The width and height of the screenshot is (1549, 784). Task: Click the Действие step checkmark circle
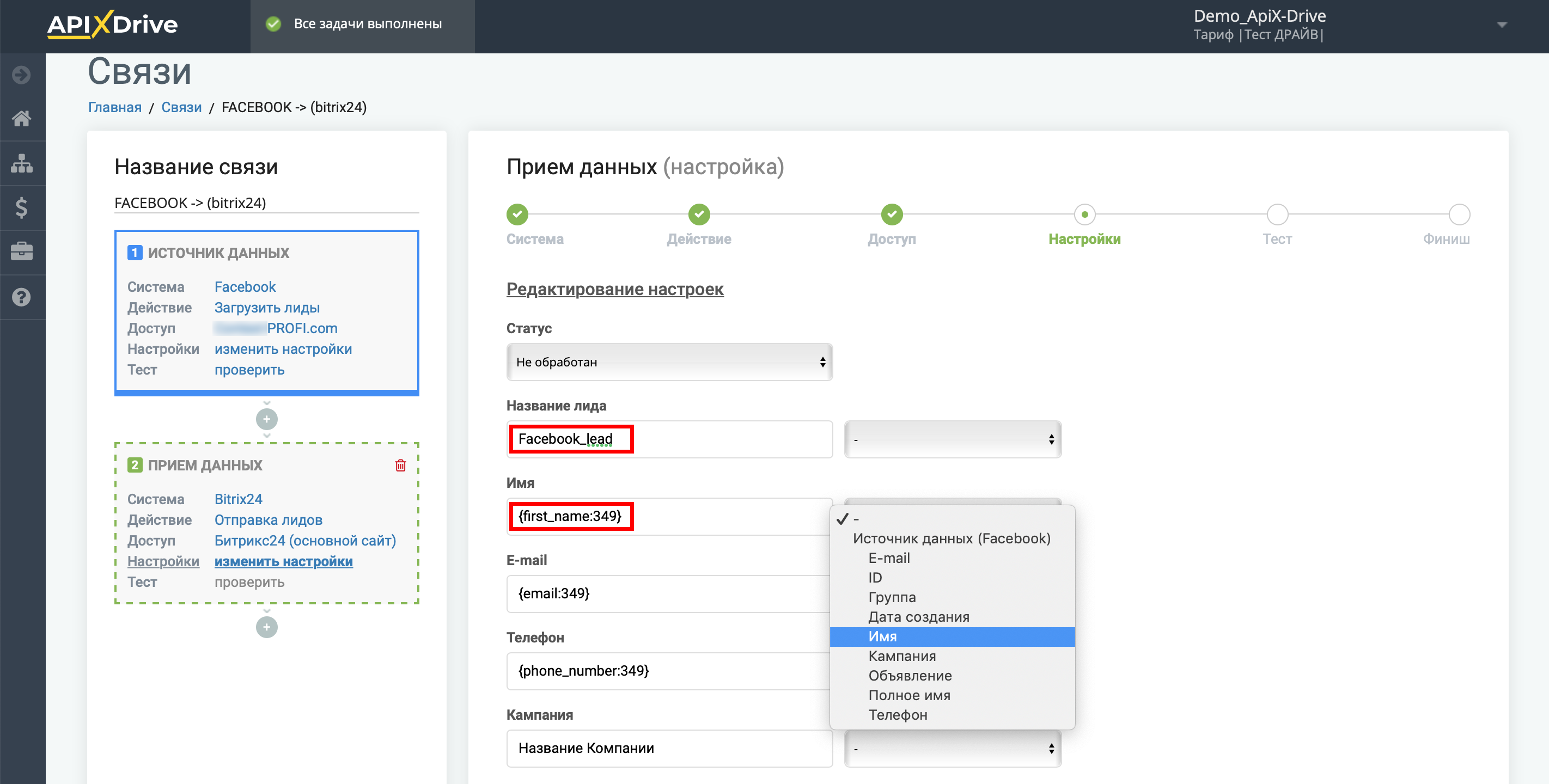(x=699, y=214)
